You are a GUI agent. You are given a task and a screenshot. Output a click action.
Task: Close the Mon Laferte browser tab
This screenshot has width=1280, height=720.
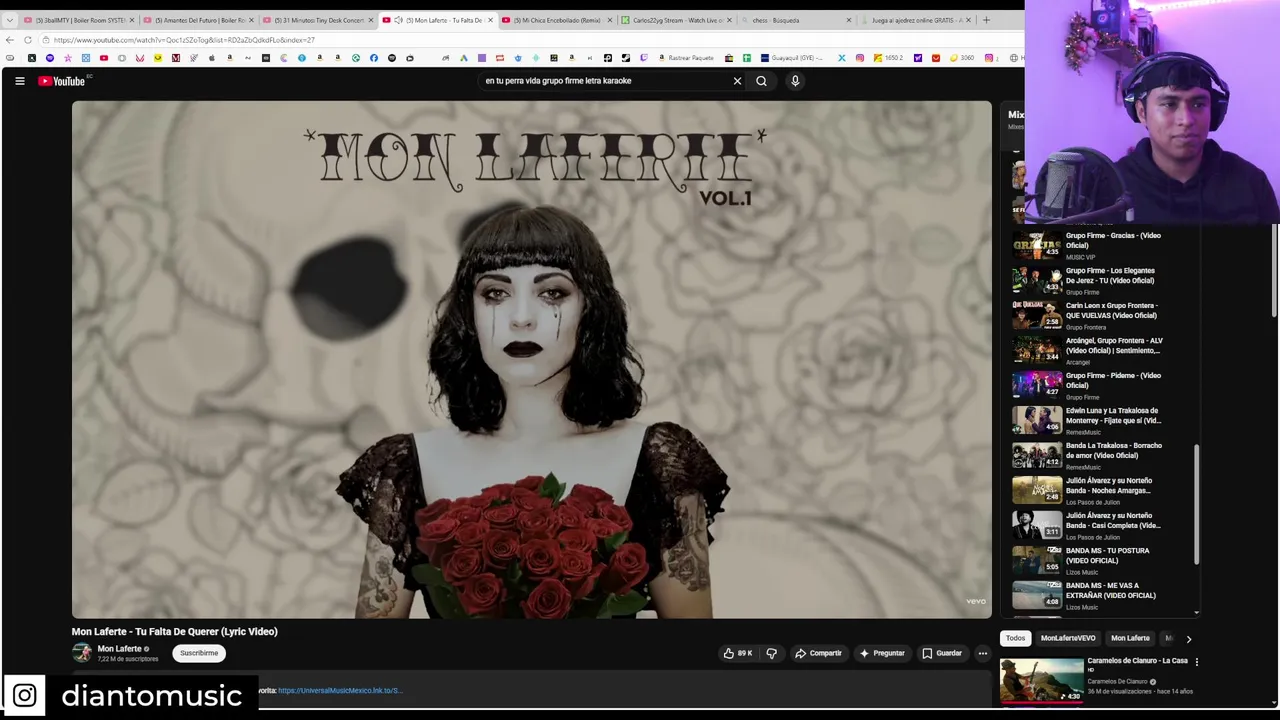490,20
